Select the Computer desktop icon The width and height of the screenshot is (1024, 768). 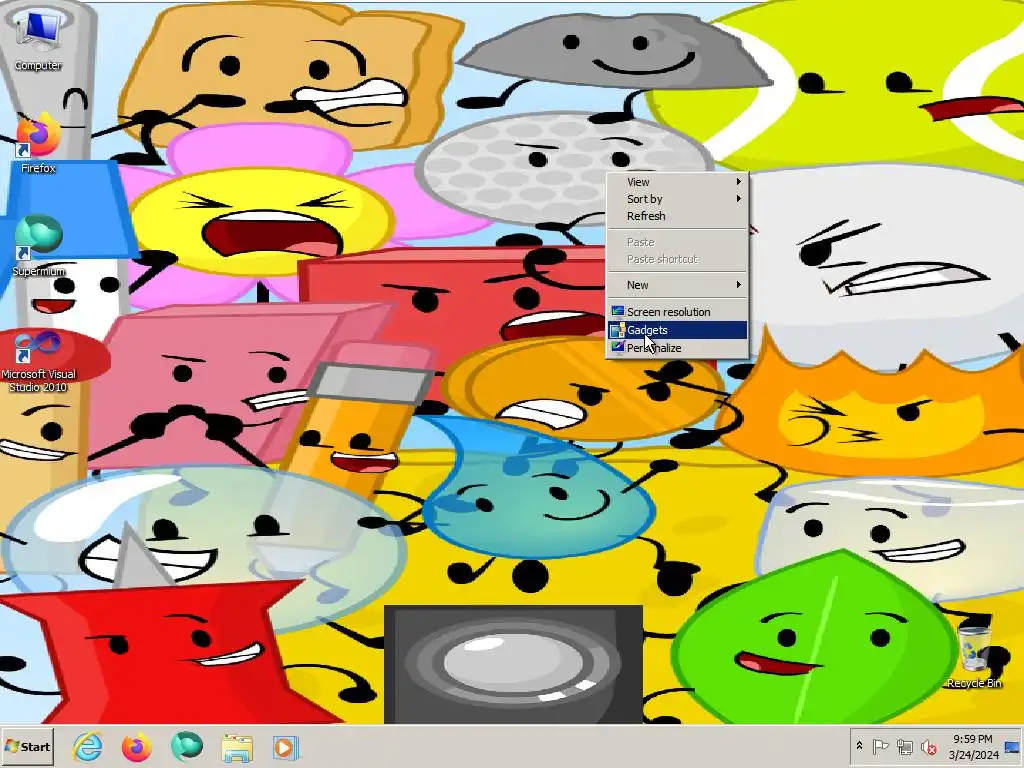point(38,39)
